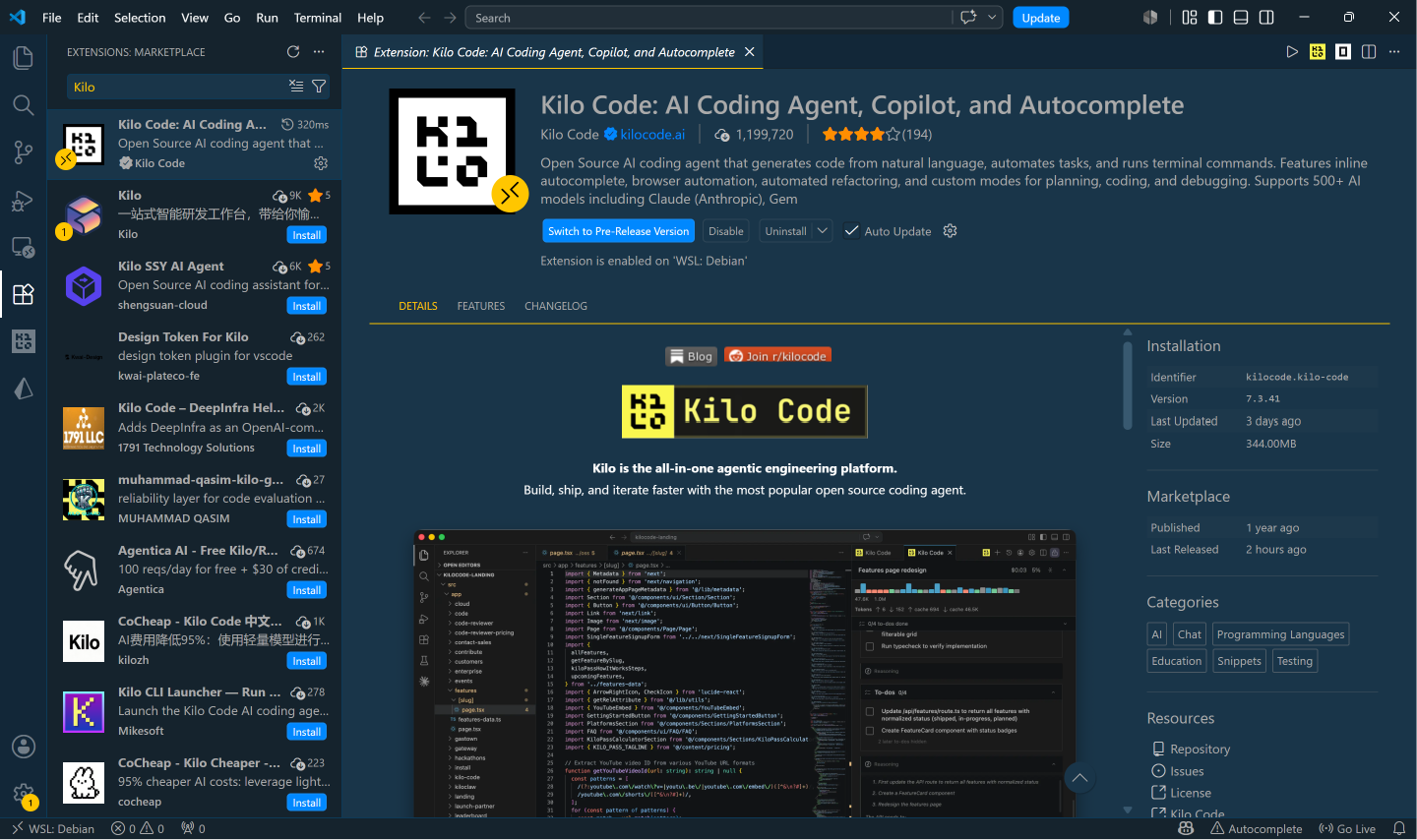Open the notifications bell in status bar
Screen dimensions: 1417x840
click(x=1399, y=829)
